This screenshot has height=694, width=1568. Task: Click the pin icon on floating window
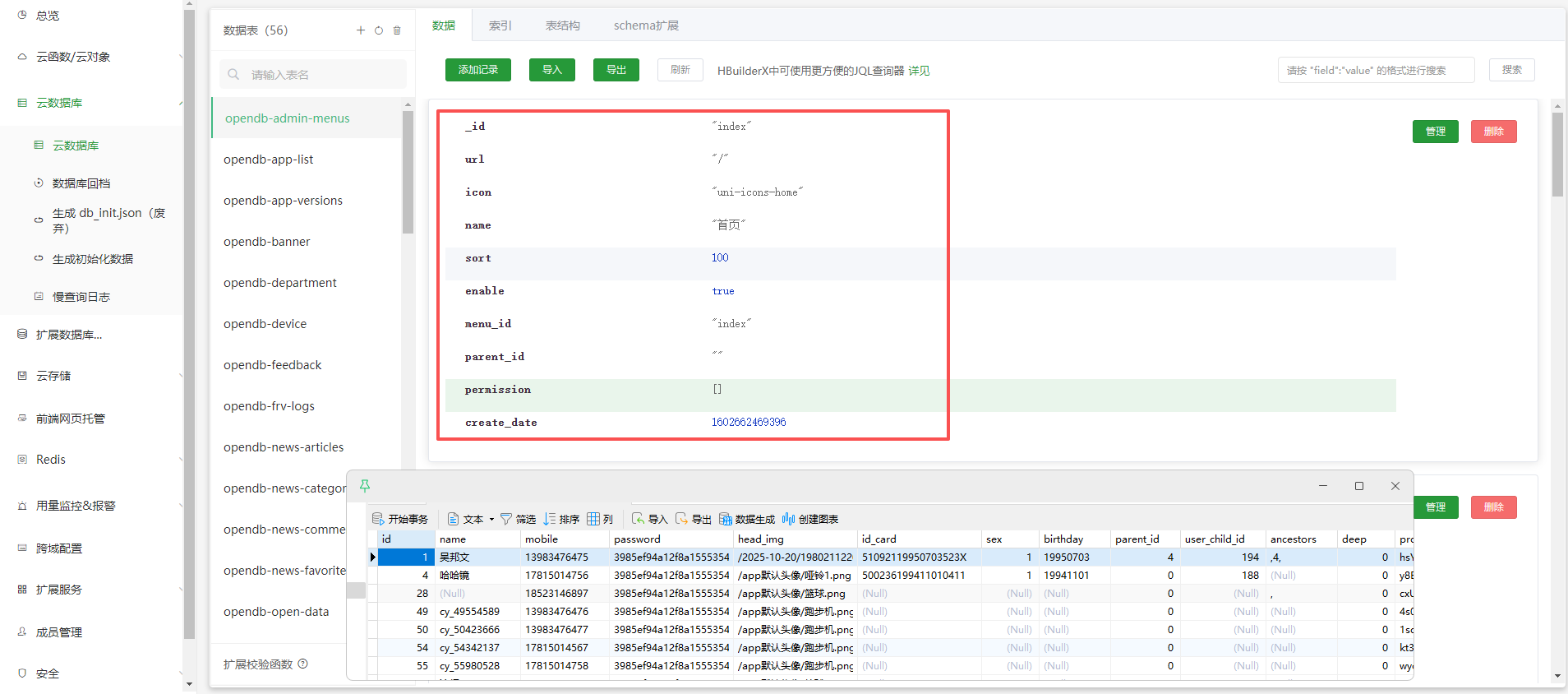365,486
